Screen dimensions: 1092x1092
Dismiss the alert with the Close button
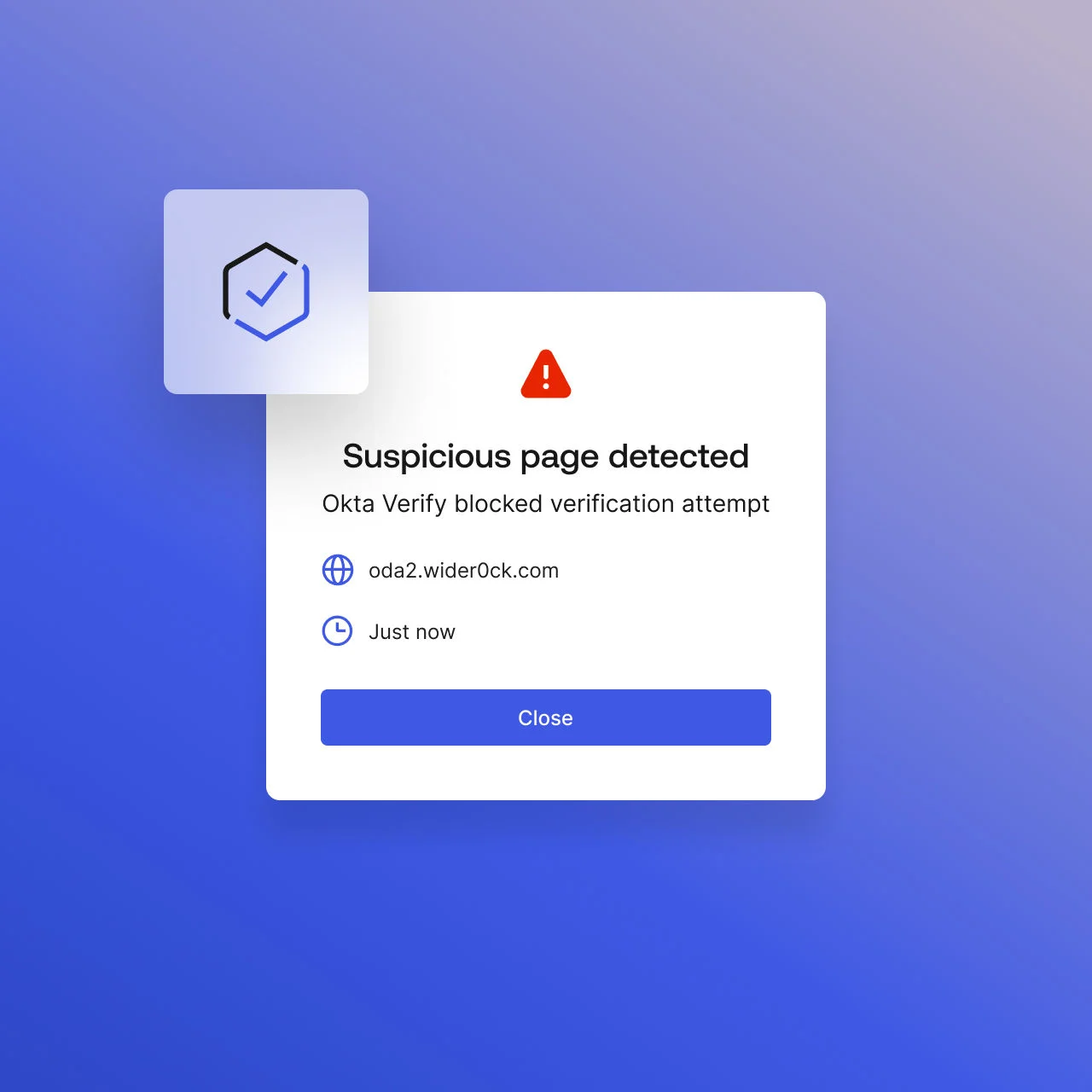tap(546, 717)
